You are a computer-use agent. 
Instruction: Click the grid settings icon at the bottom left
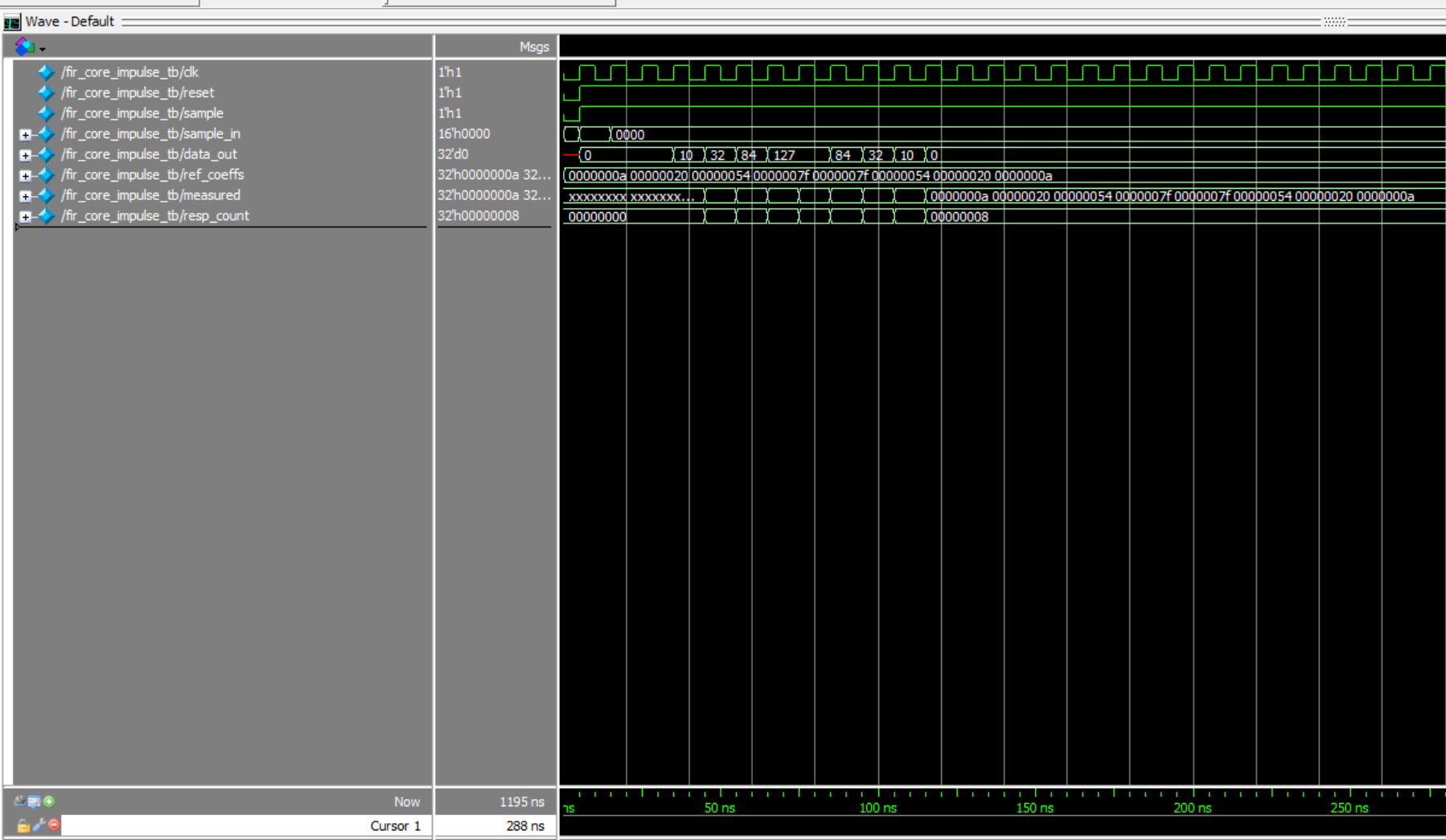(33, 801)
